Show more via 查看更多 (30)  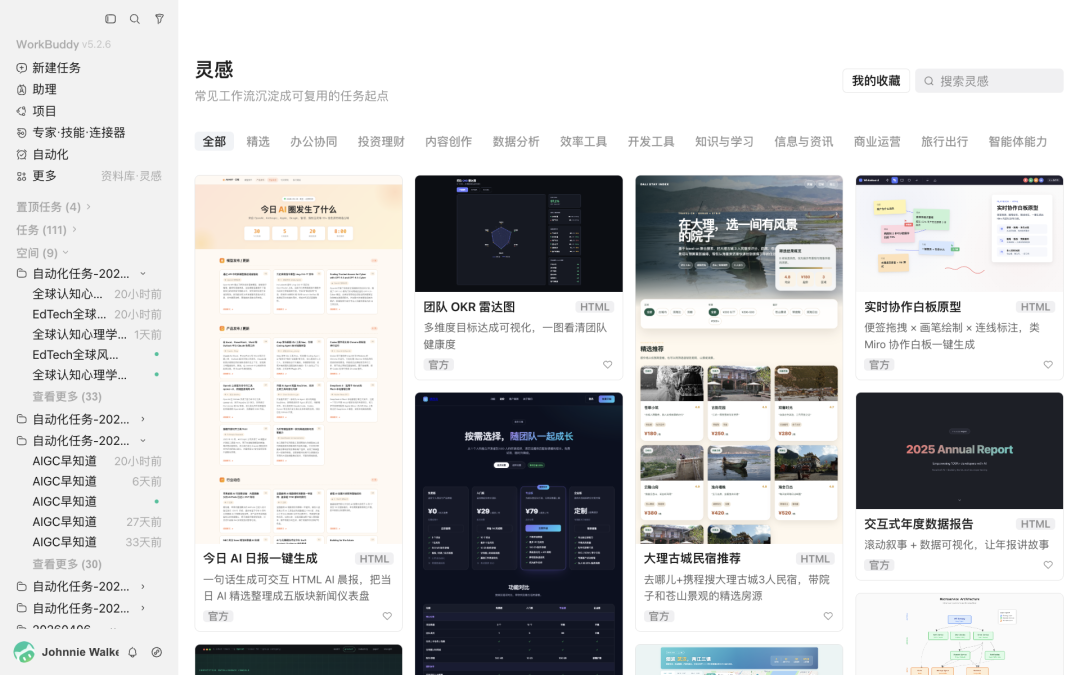tap(67, 564)
